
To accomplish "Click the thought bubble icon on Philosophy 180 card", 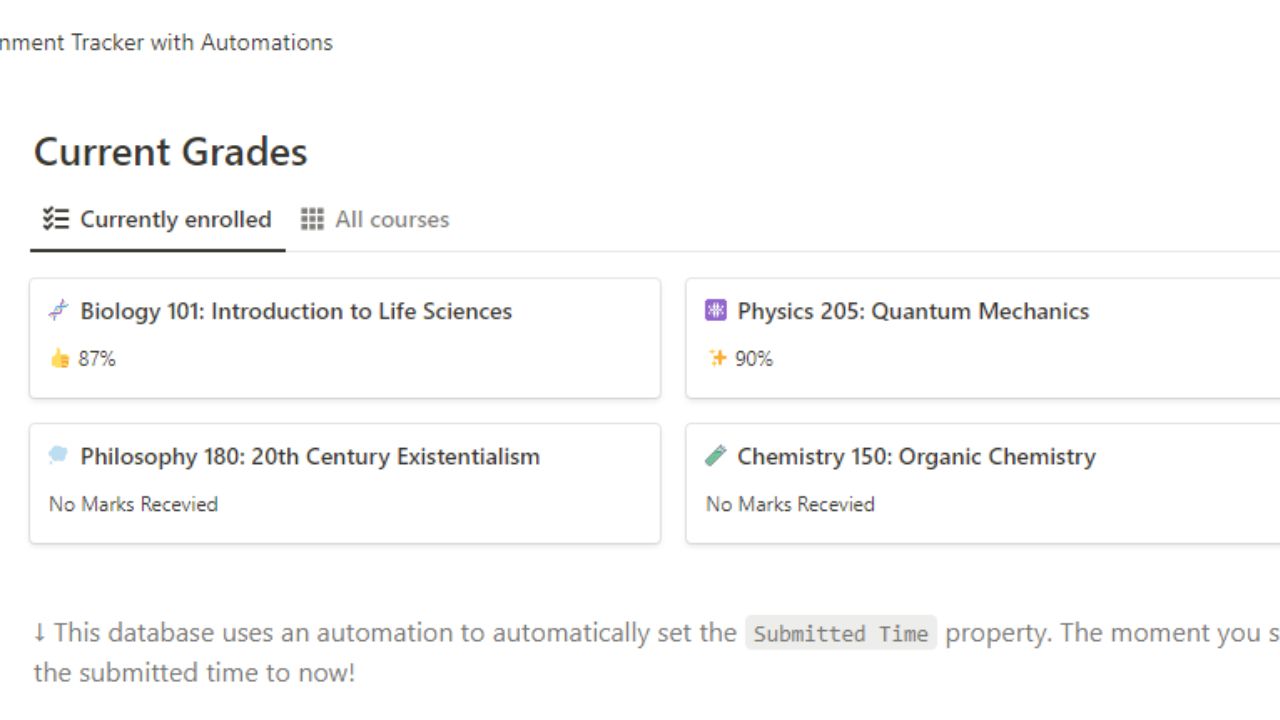I will (x=59, y=456).
